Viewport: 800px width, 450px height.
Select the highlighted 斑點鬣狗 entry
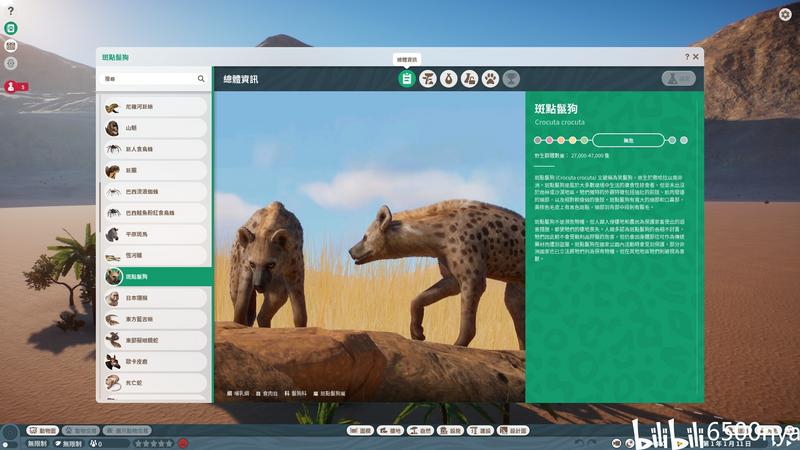point(157,277)
